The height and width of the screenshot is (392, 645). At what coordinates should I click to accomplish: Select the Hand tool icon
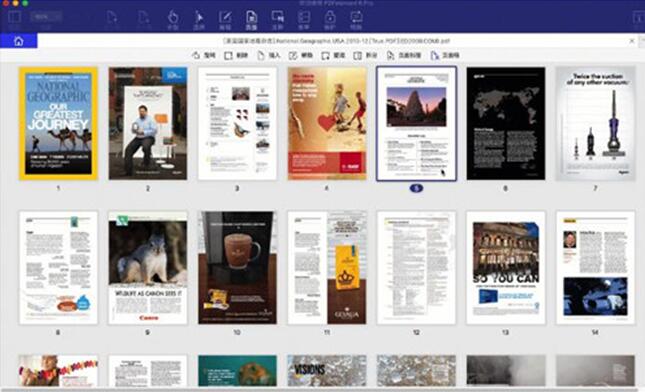point(173,20)
